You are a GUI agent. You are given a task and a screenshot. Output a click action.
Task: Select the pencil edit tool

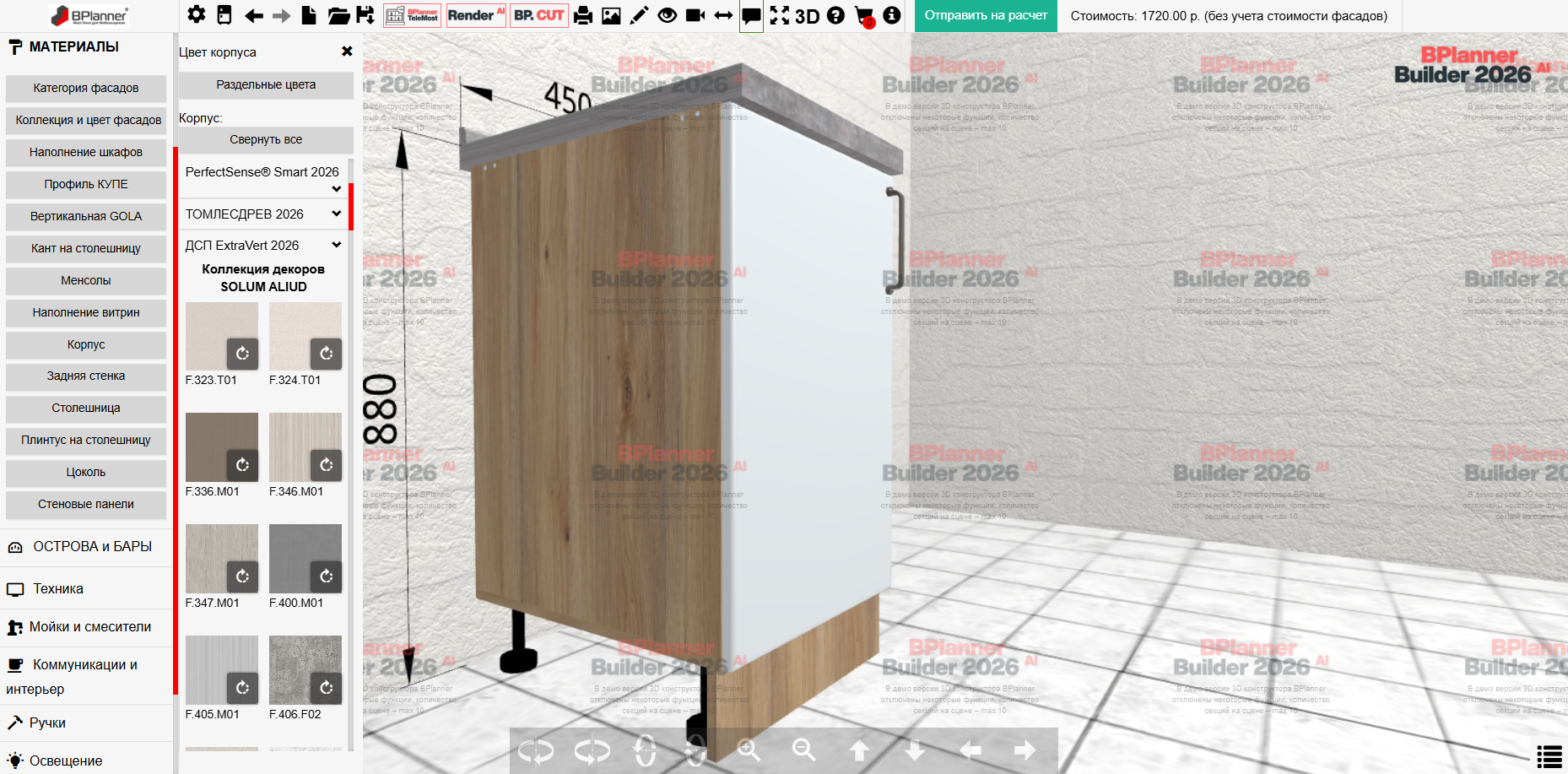coord(639,15)
